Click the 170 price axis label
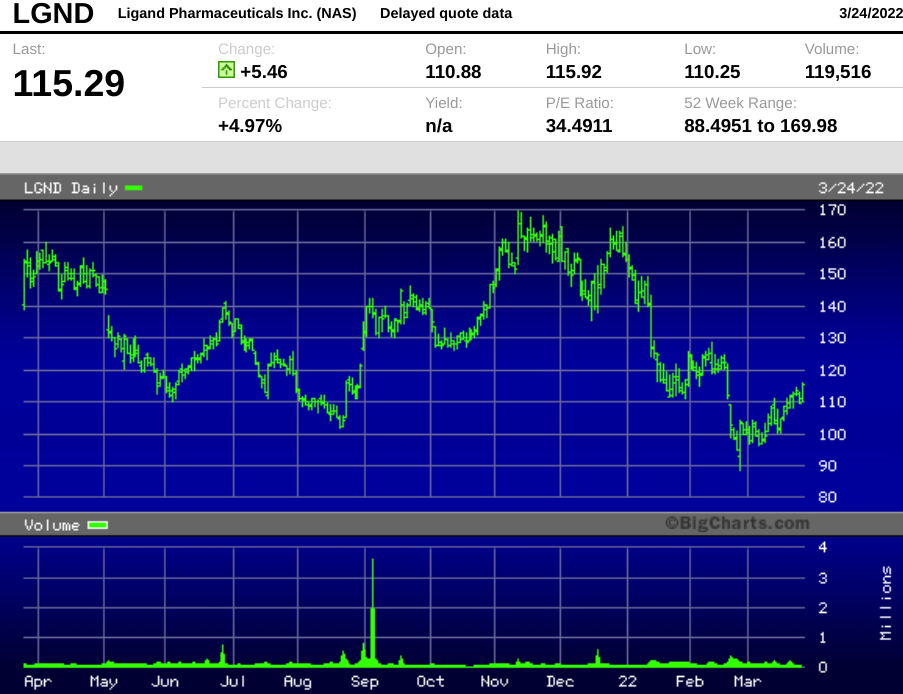 tap(832, 210)
